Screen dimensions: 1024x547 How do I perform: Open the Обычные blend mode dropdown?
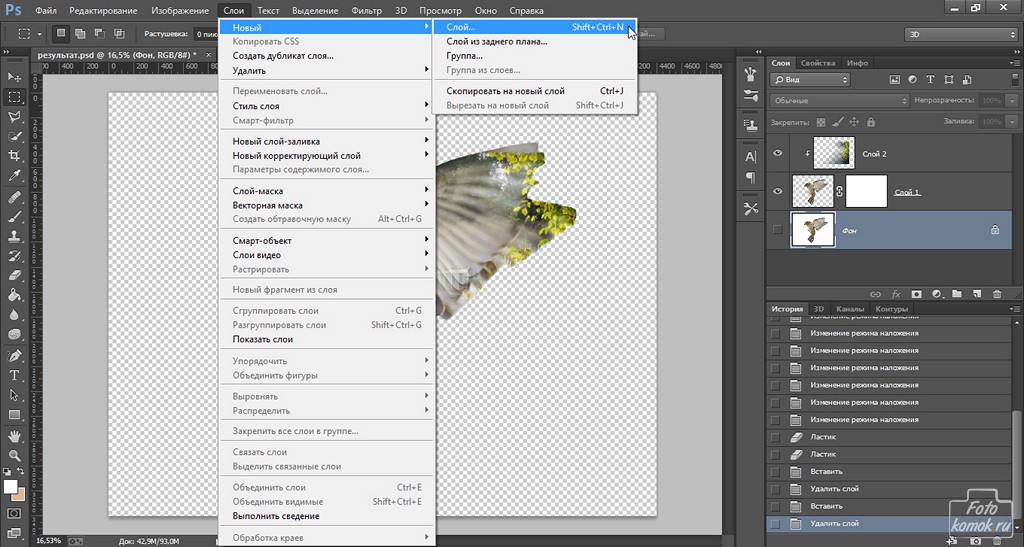tap(840, 101)
